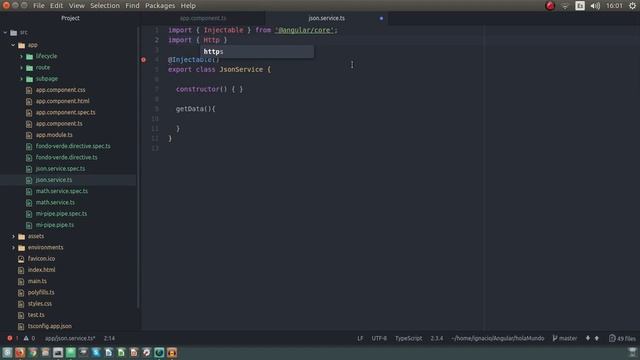
Task: Click the linter error count icon in status bar
Action: [10, 338]
